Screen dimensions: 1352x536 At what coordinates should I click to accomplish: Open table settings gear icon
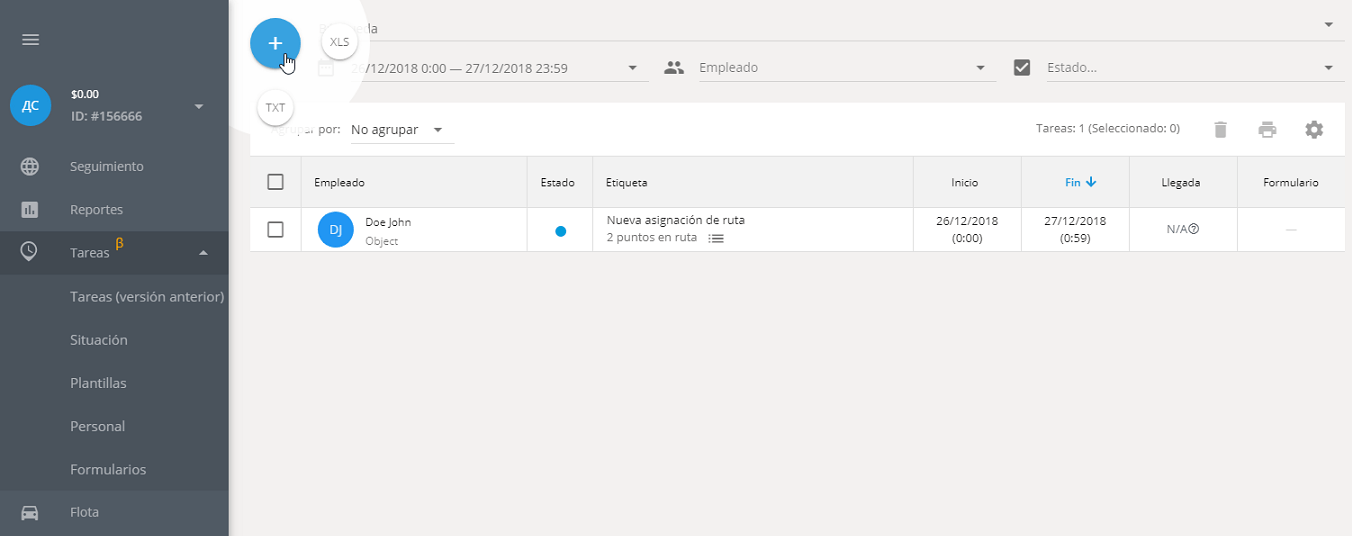[1314, 129]
